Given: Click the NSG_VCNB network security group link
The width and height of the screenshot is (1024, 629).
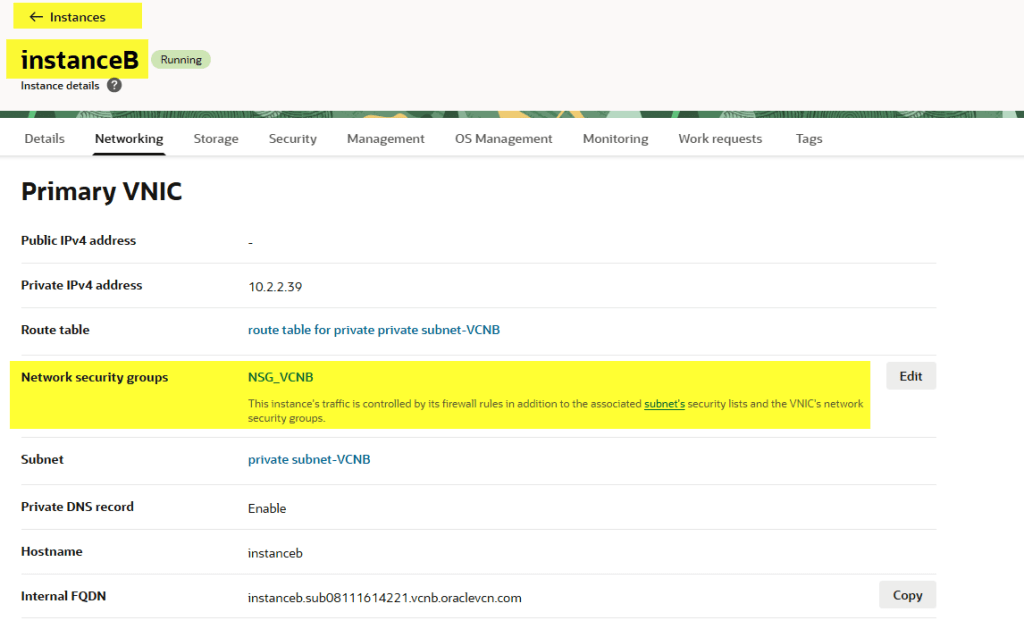Looking at the screenshot, I should 280,377.
